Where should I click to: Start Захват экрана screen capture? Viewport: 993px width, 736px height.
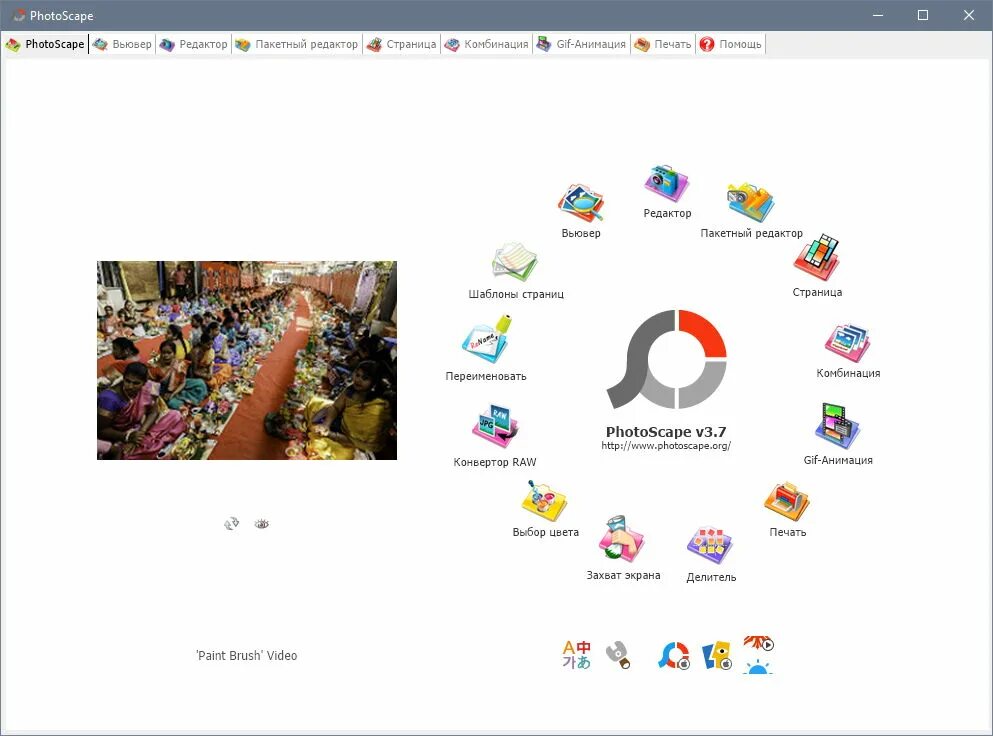(x=623, y=540)
